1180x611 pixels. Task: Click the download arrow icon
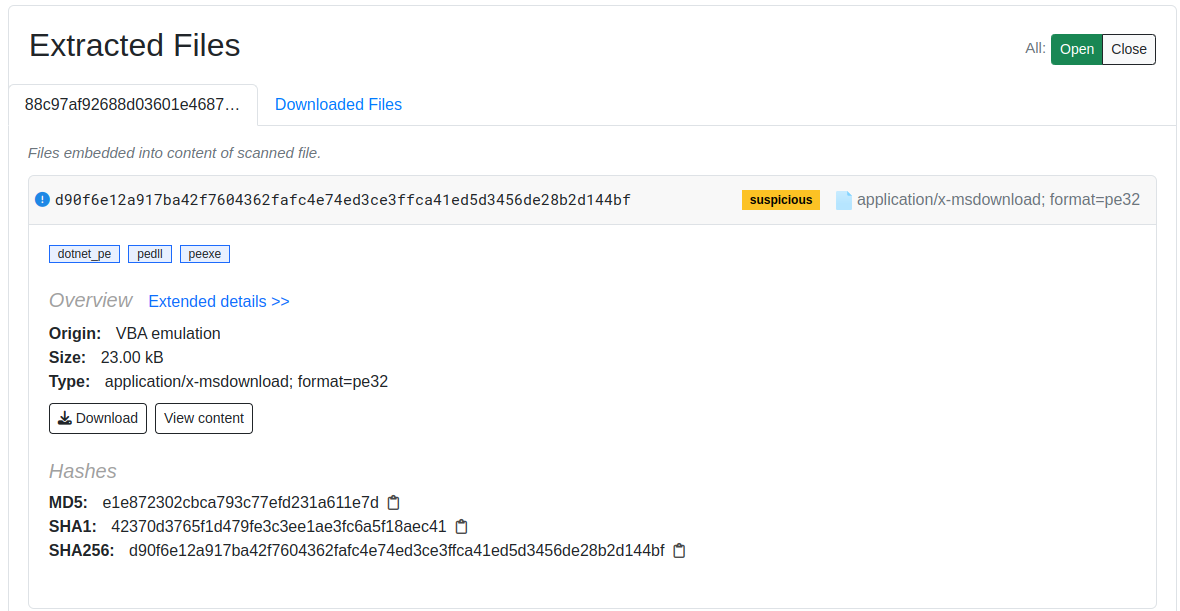[65, 418]
